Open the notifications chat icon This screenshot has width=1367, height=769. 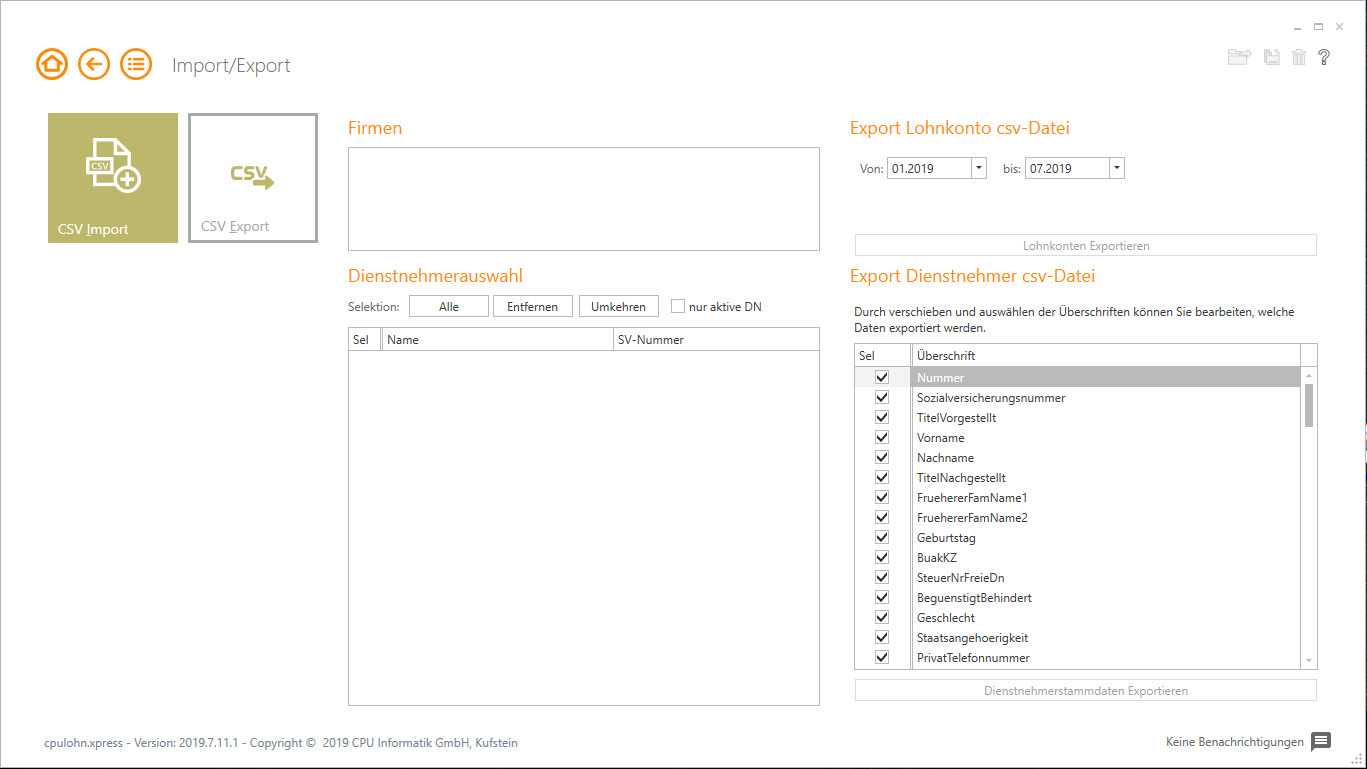click(1321, 741)
